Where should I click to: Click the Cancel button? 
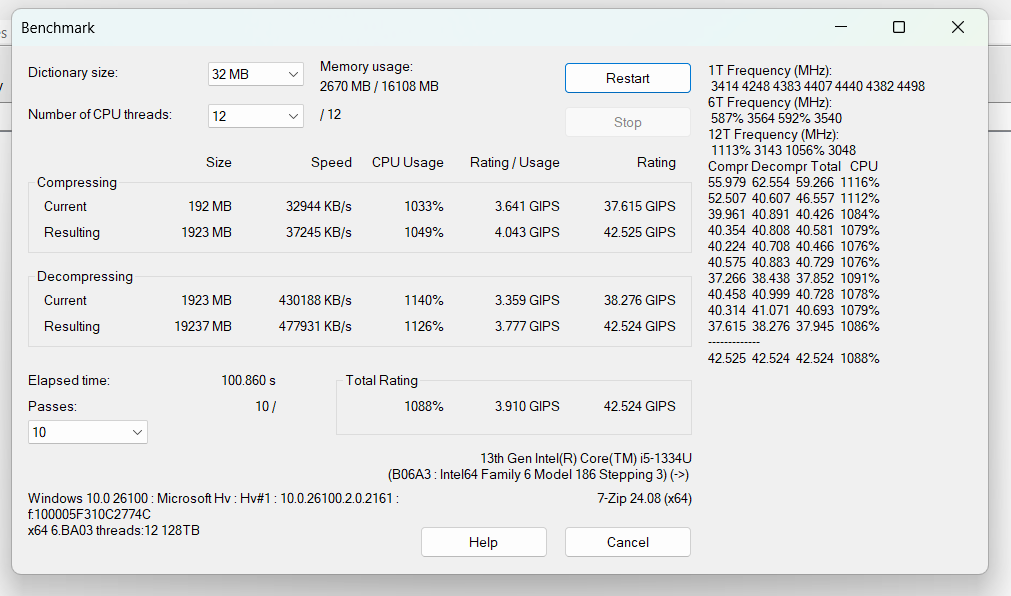tap(627, 542)
